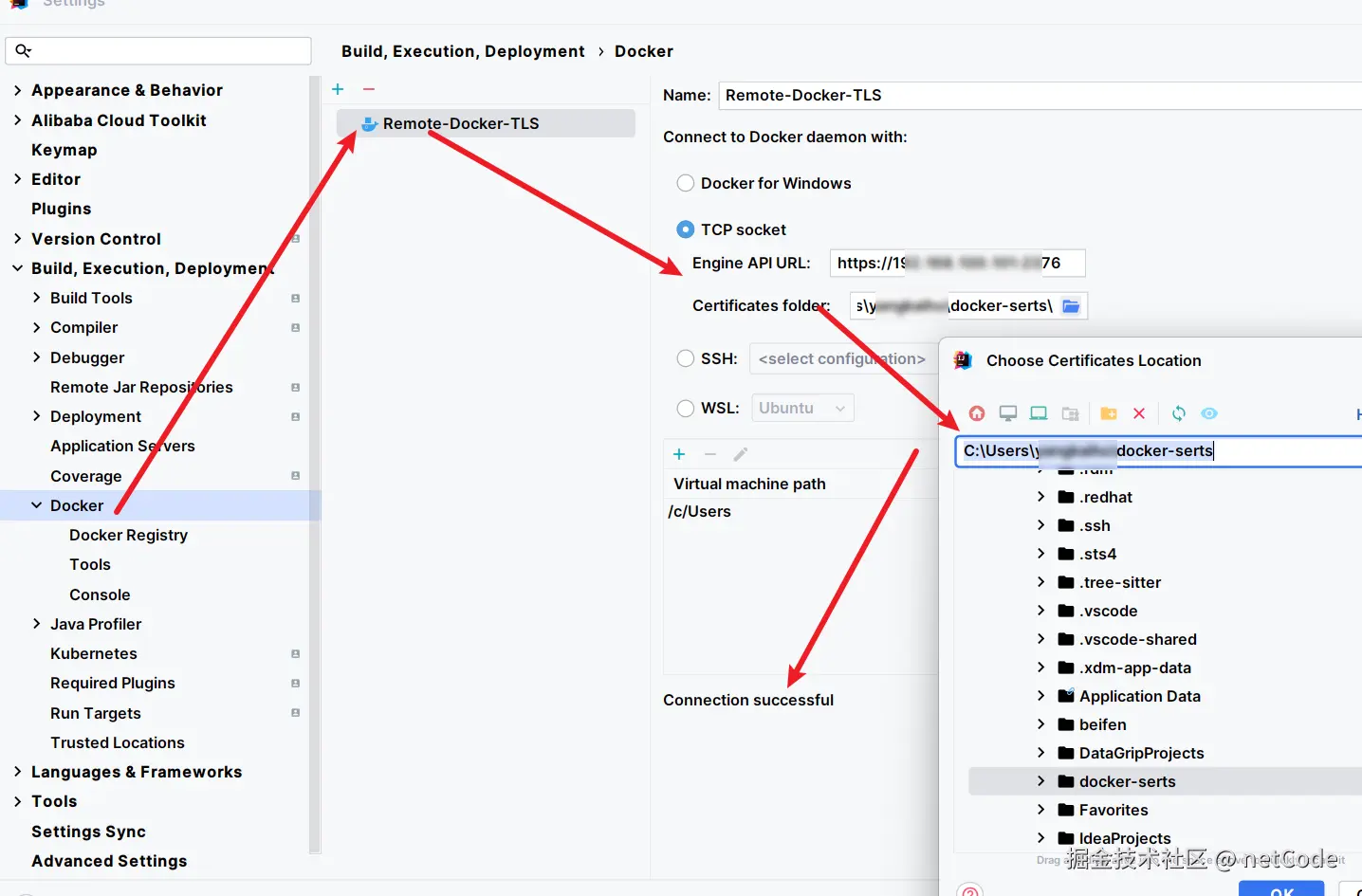Remove the selected Docker configuration with minus icon

click(x=369, y=89)
